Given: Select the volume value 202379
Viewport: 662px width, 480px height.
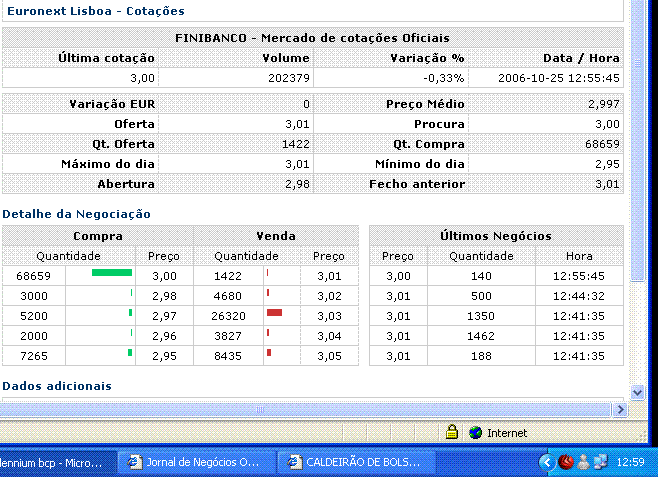Looking at the screenshot, I should [x=289, y=78].
